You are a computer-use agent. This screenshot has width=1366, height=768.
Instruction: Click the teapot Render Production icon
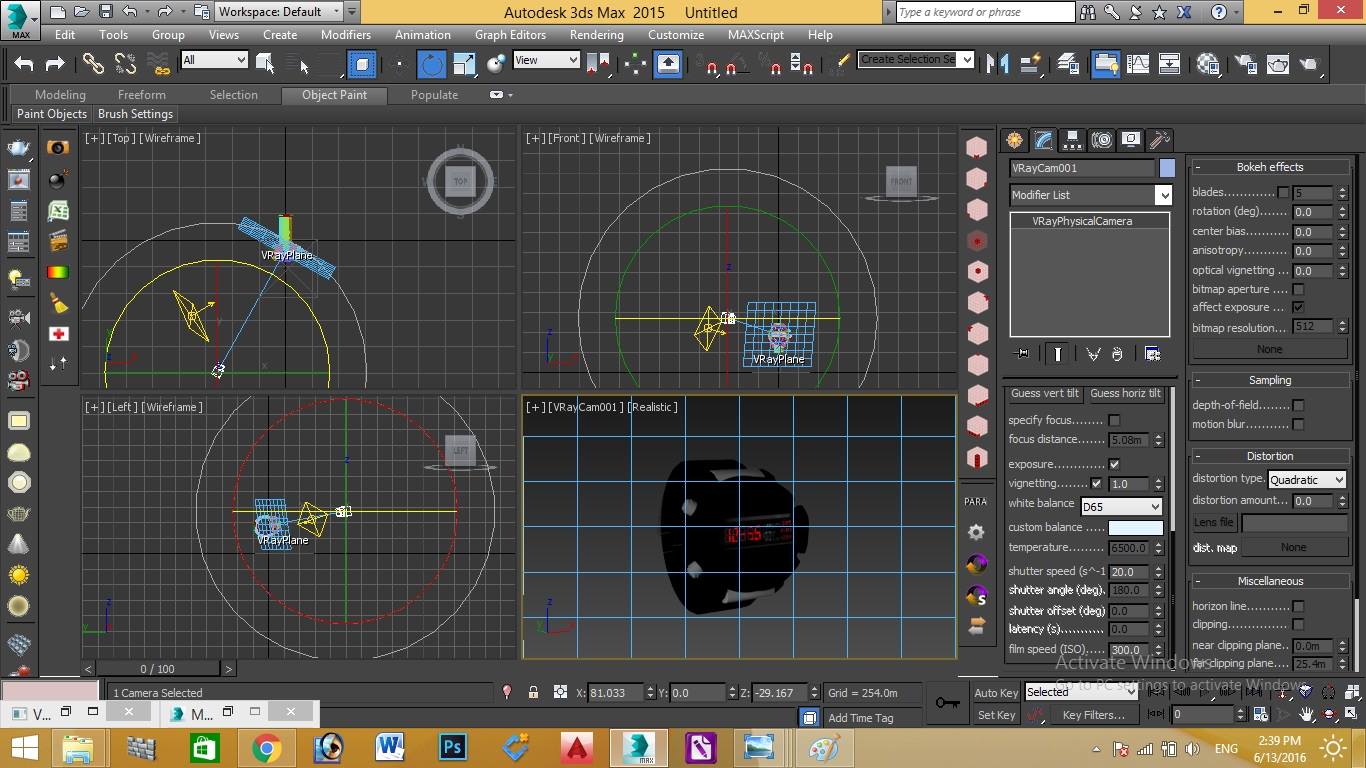point(1309,64)
